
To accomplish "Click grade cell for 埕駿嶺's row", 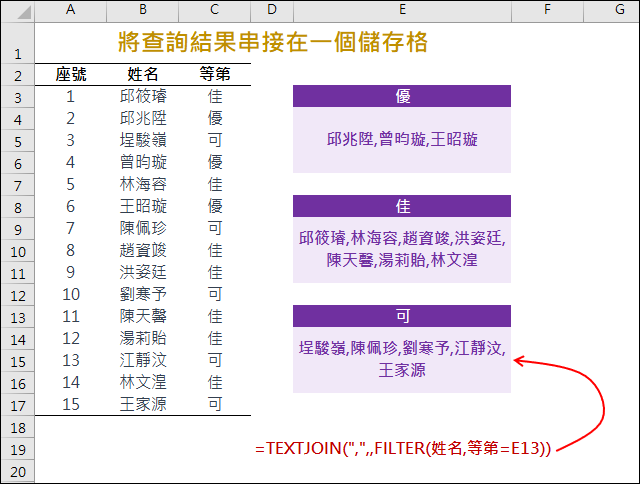I will click(214, 140).
